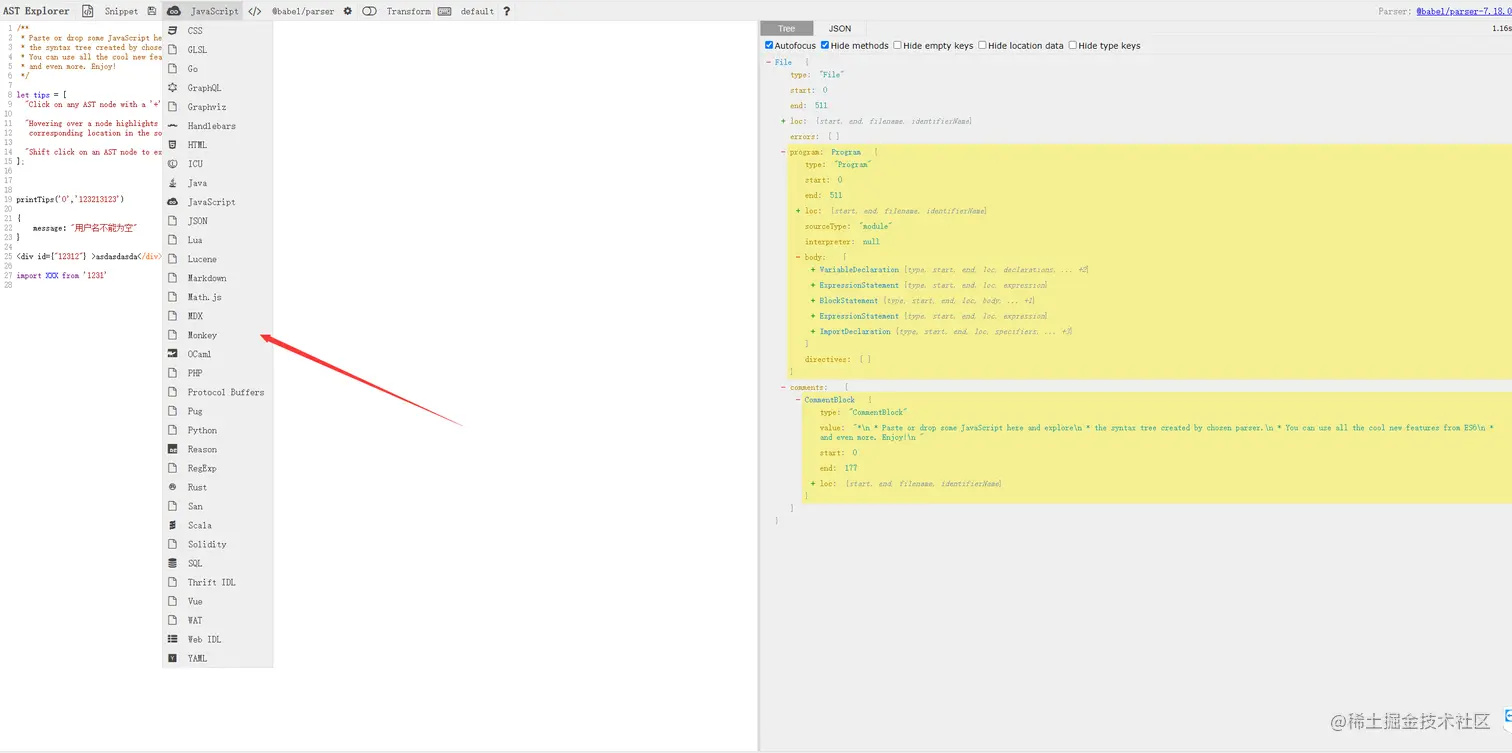
Task: Open the JavaScript language dropdown
Action: click(x=203, y=11)
